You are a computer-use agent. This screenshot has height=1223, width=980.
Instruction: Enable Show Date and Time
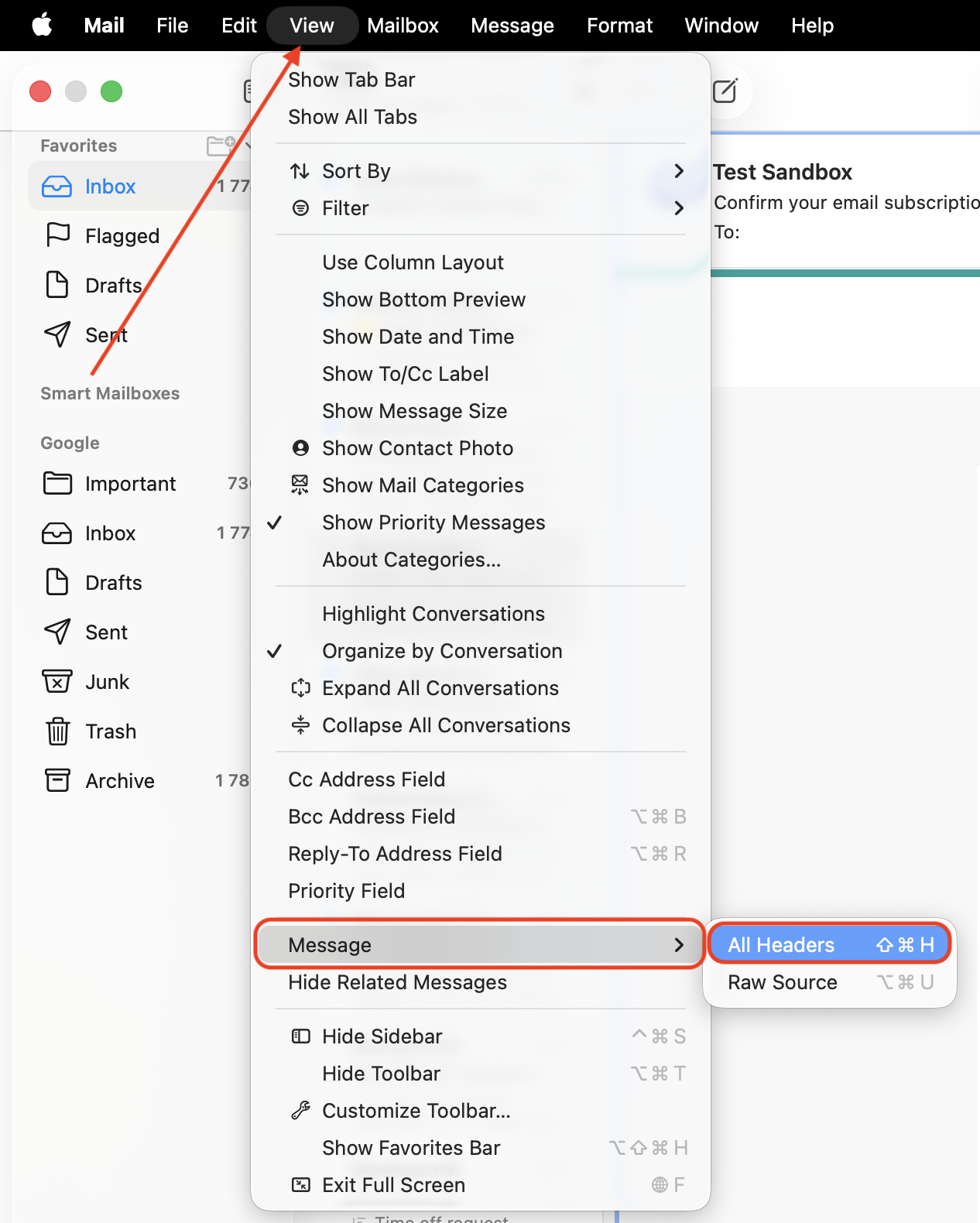(481, 337)
